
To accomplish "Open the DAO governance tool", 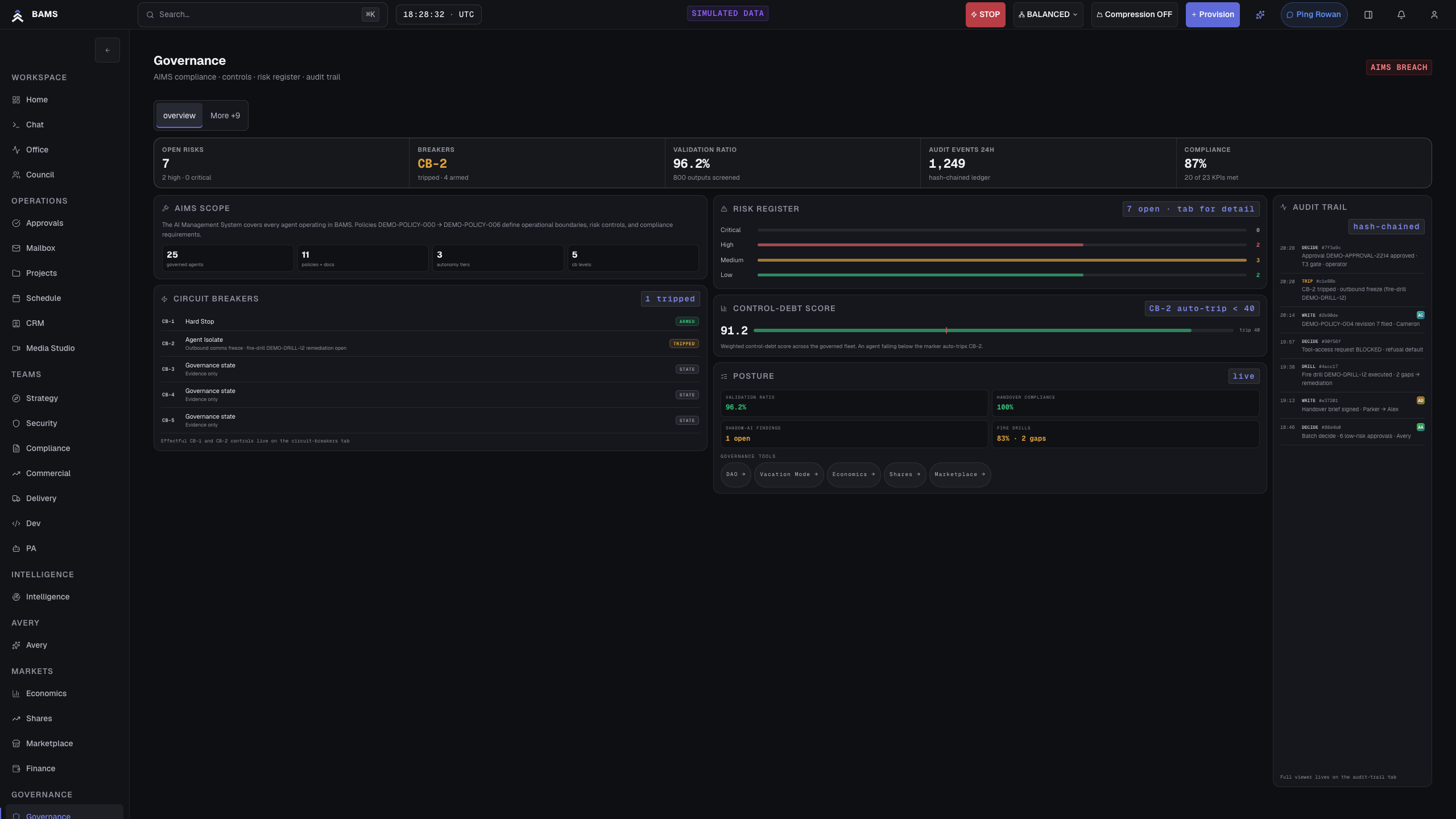I will click(x=735, y=474).
